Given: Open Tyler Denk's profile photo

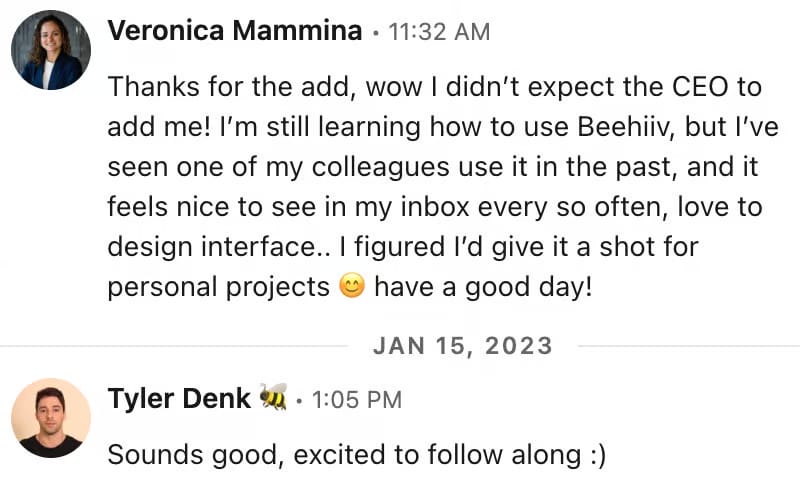Looking at the screenshot, I should point(50,418).
